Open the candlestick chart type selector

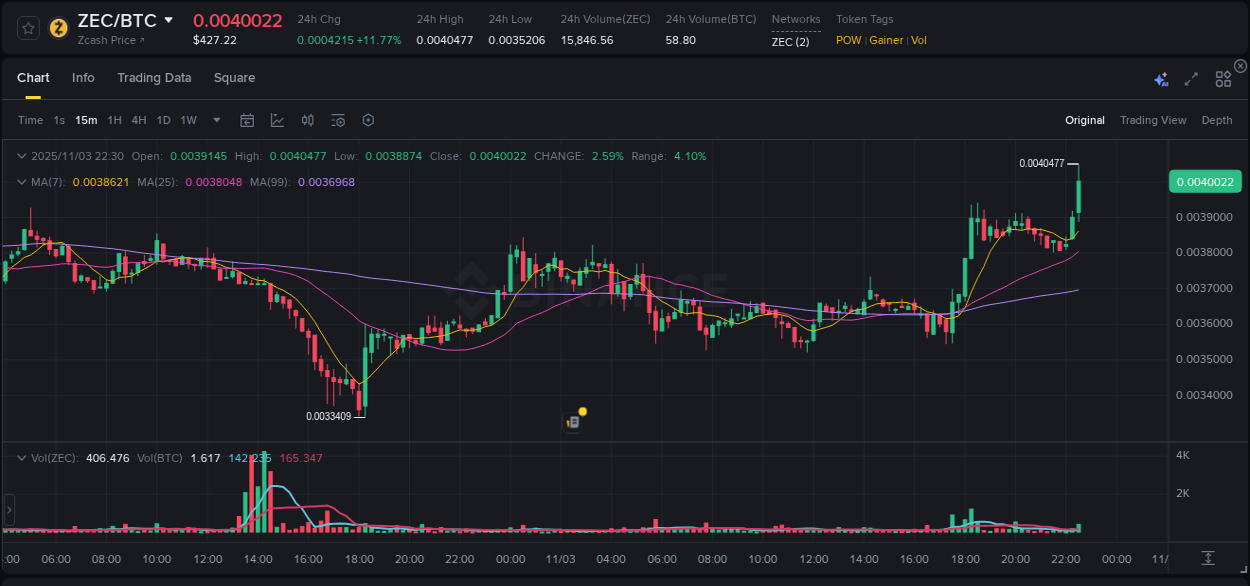click(x=308, y=120)
